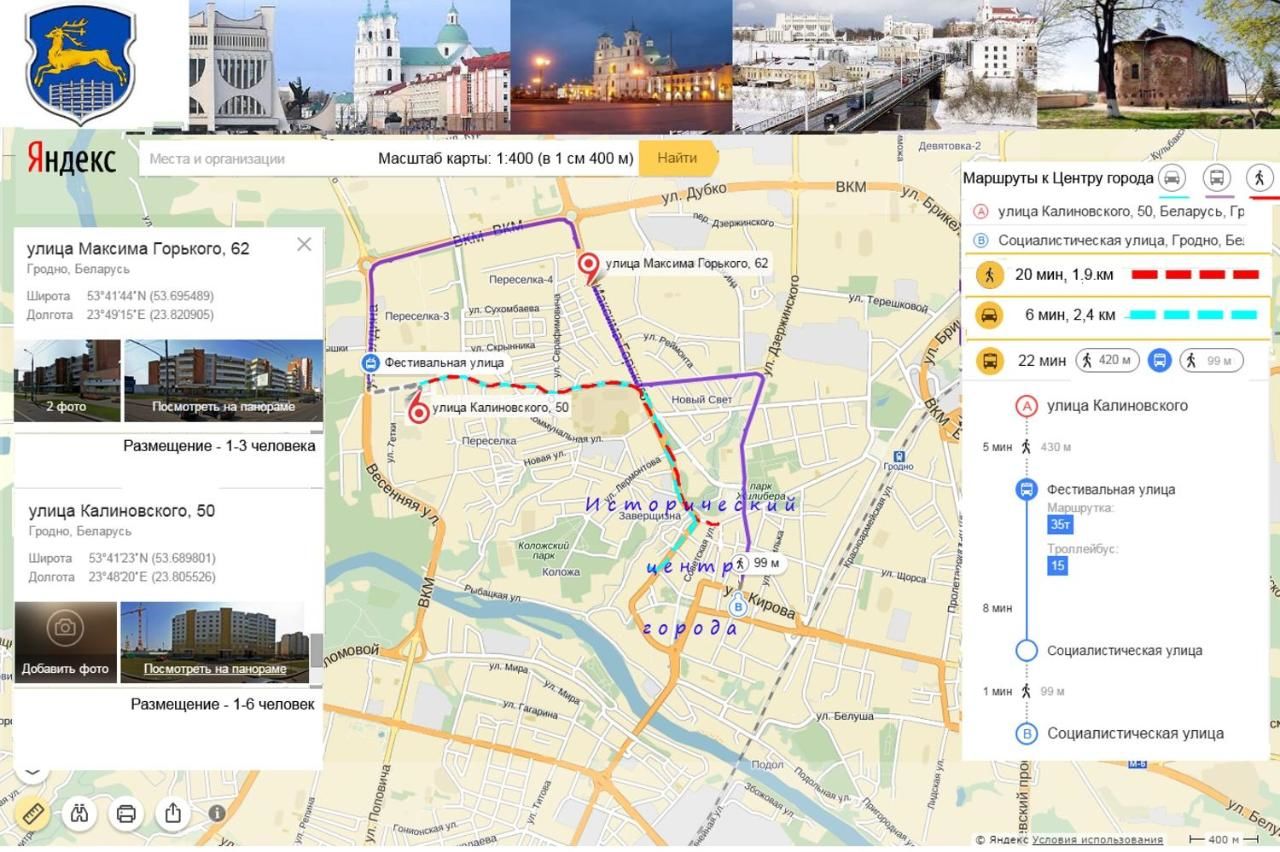Switch to public transport route mode

click(x=1216, y=179)
